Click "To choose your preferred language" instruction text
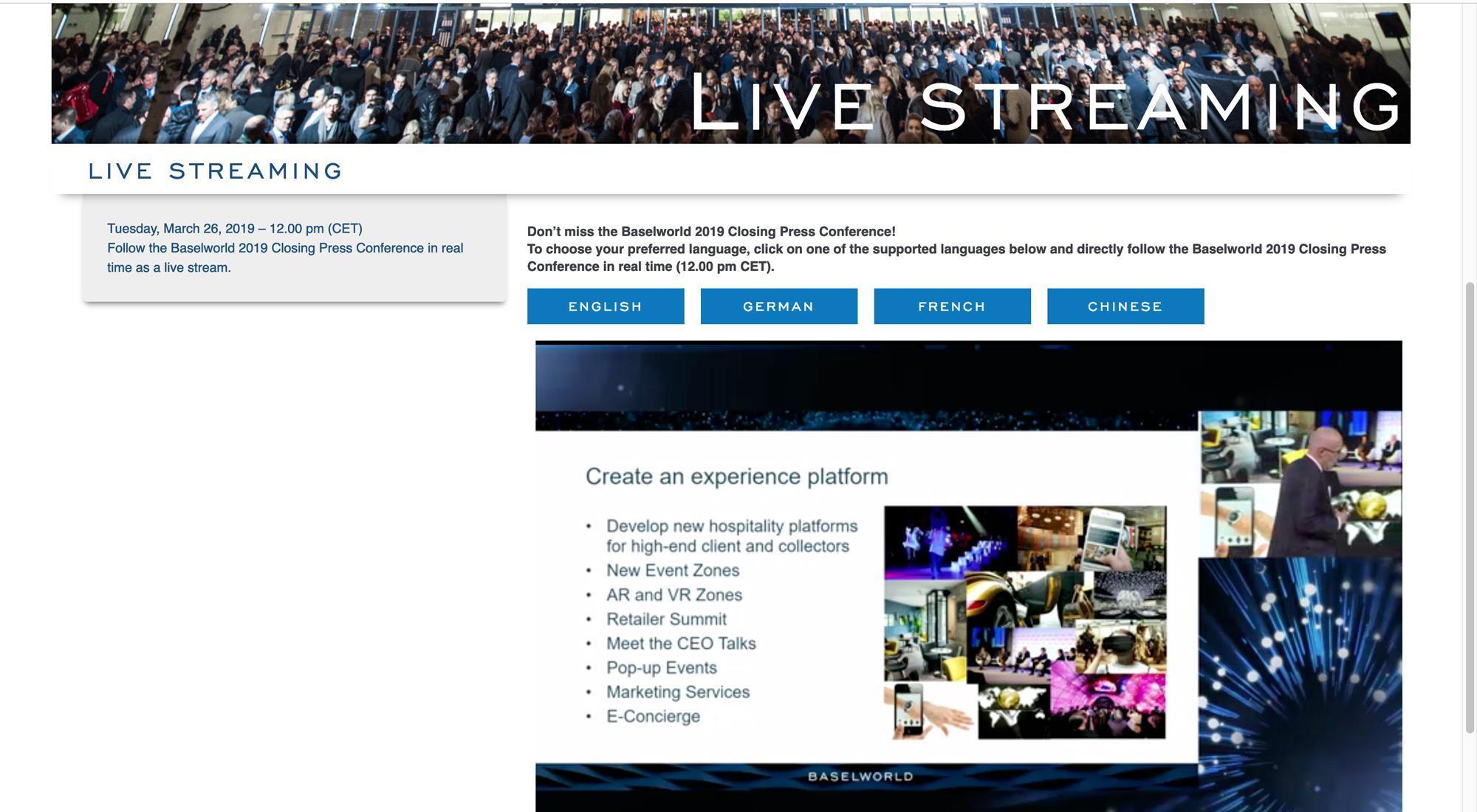This screenshot has height=812, width=1477. (x=956, y=258)
